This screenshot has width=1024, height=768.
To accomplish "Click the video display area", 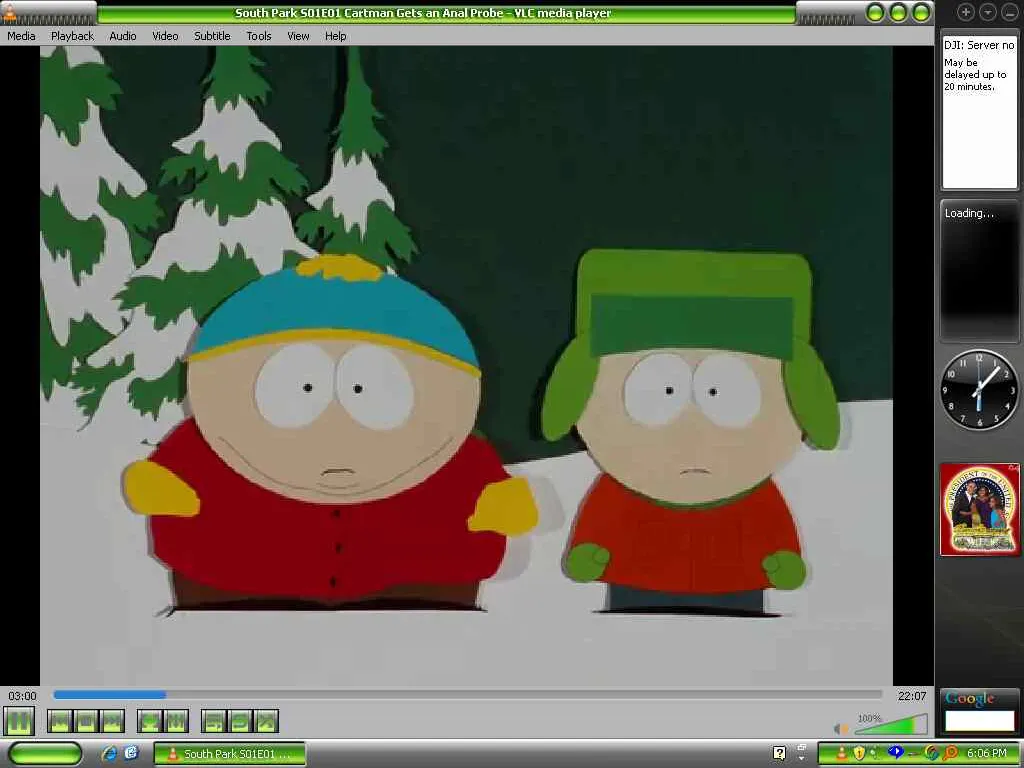I will 466,366.
